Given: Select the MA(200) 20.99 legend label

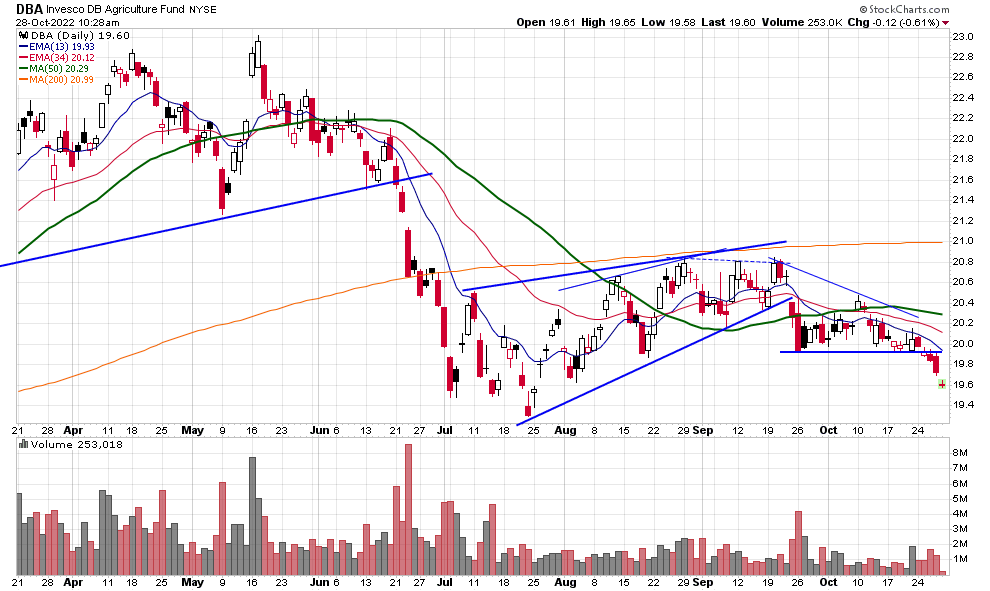Looking at the screenshot, I should tap(61, 79).
